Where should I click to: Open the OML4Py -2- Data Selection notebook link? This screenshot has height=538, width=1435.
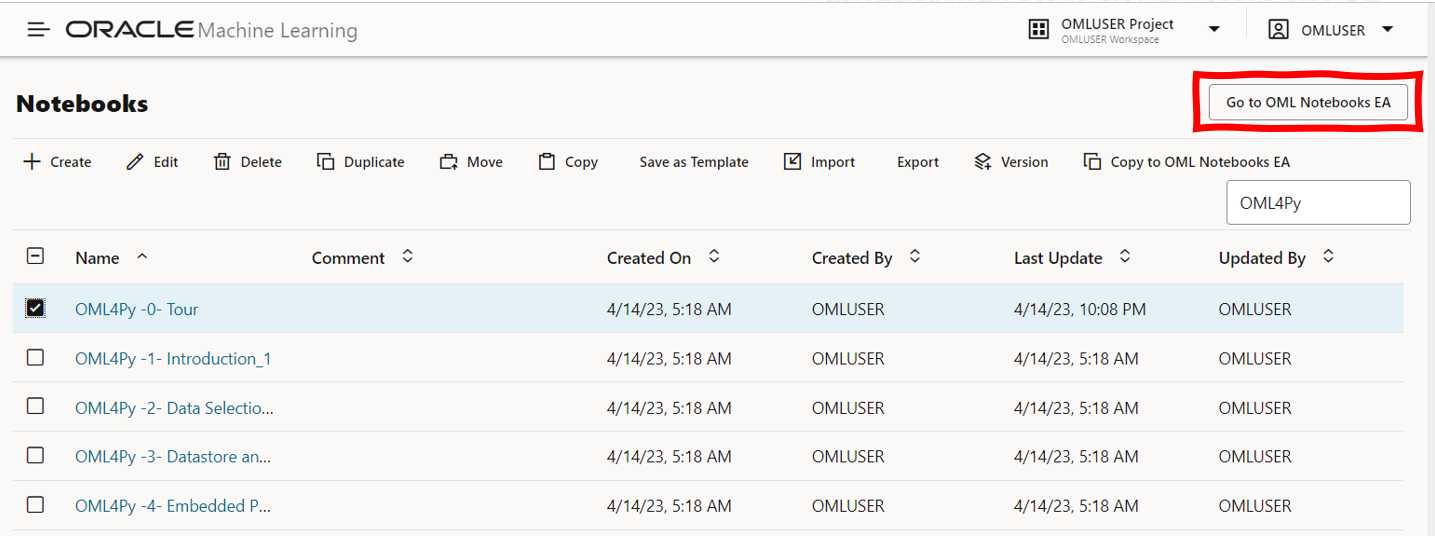[174, 408]
